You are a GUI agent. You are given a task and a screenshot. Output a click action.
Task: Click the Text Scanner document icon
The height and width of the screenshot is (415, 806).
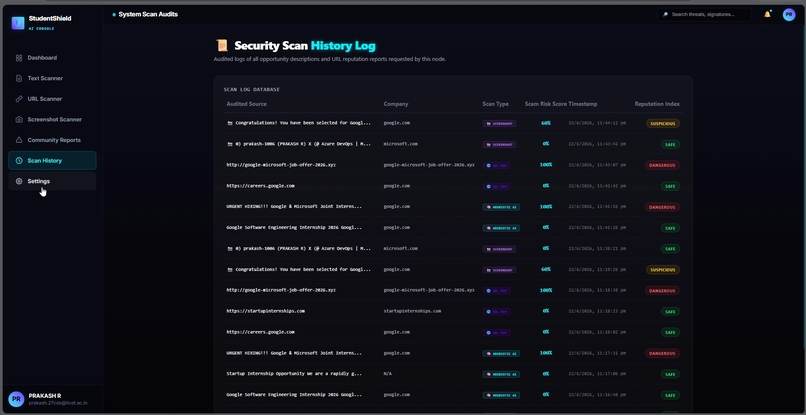click(x=19, y=79)
